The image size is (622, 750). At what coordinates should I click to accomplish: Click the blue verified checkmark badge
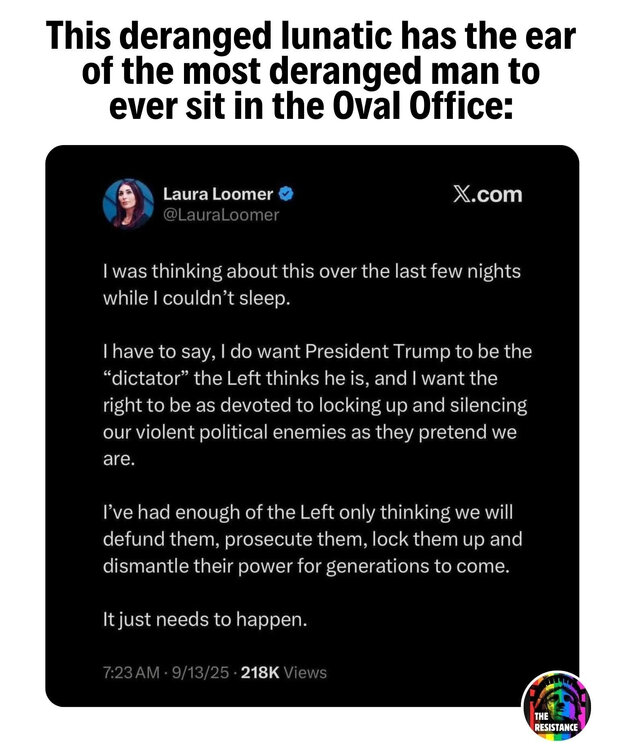(286, 194)
